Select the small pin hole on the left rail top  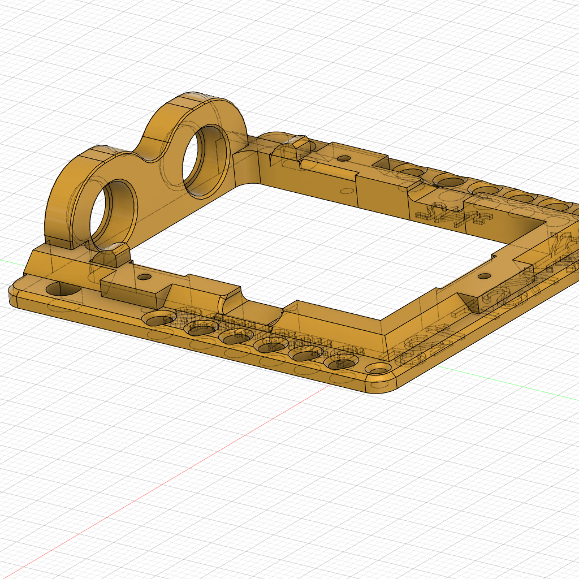coord(144,277)
